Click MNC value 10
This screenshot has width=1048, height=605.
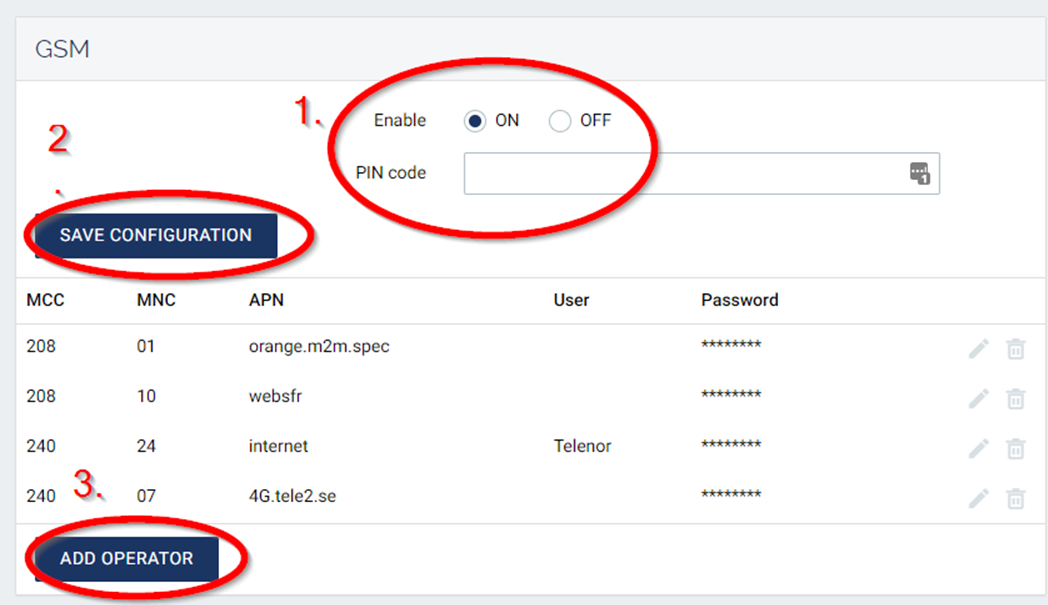146,396
